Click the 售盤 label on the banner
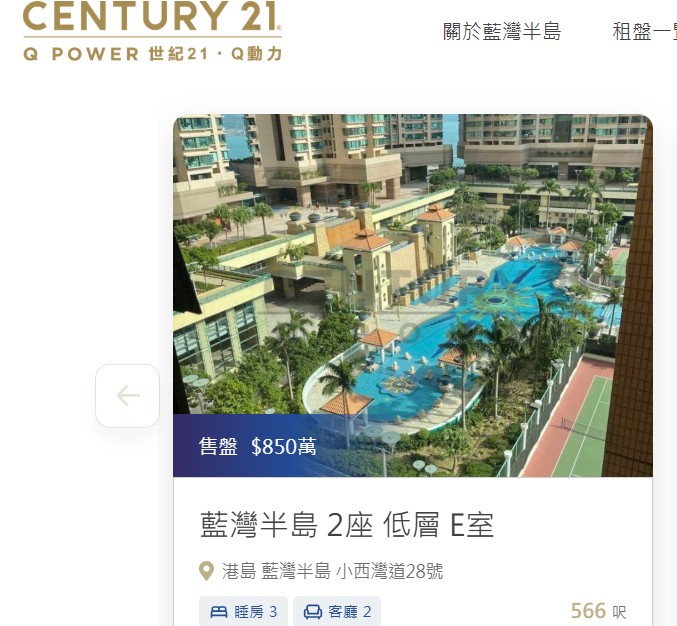 218,446
